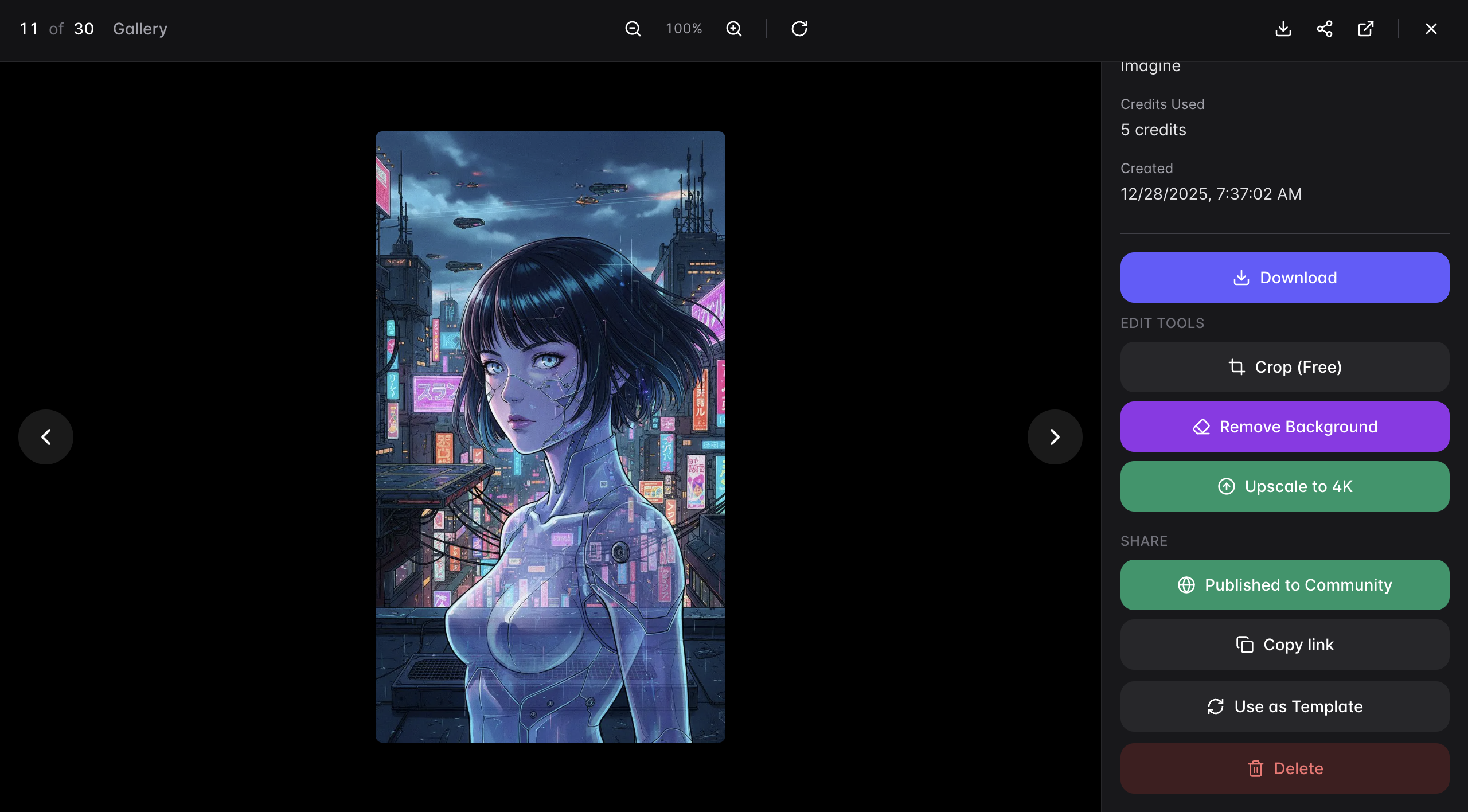Image resolution: width=1468 pixels, height=812 pixels.
Task: Click the zoom out magnifier icon
Action: coord(633,28)
